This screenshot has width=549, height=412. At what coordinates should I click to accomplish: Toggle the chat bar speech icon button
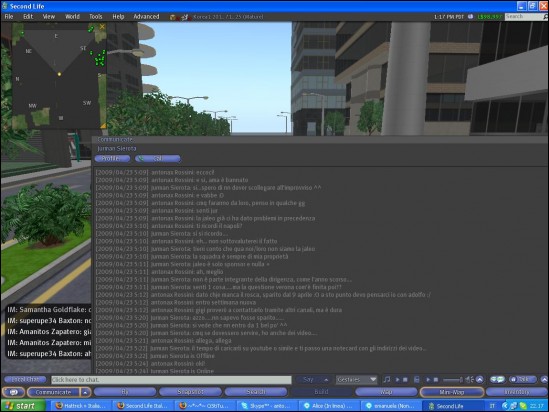13,392
